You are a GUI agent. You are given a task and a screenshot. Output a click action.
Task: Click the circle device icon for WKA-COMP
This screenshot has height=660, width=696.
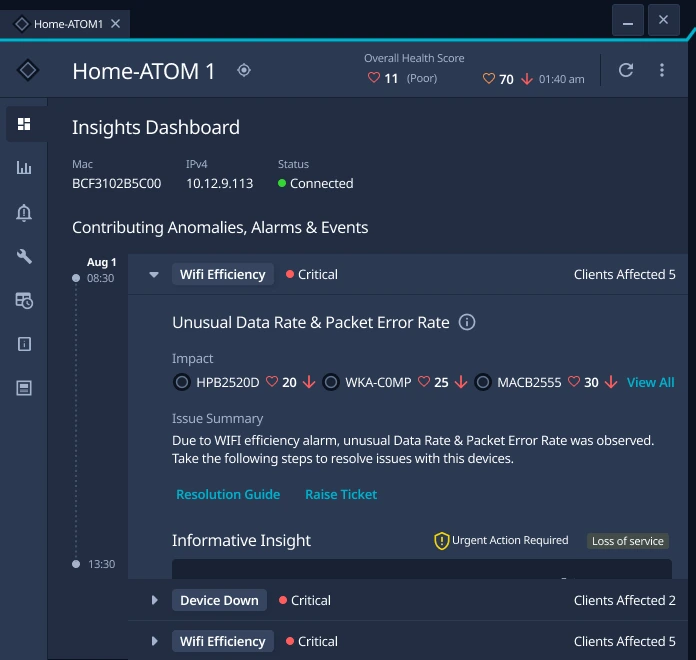(331, 382)
